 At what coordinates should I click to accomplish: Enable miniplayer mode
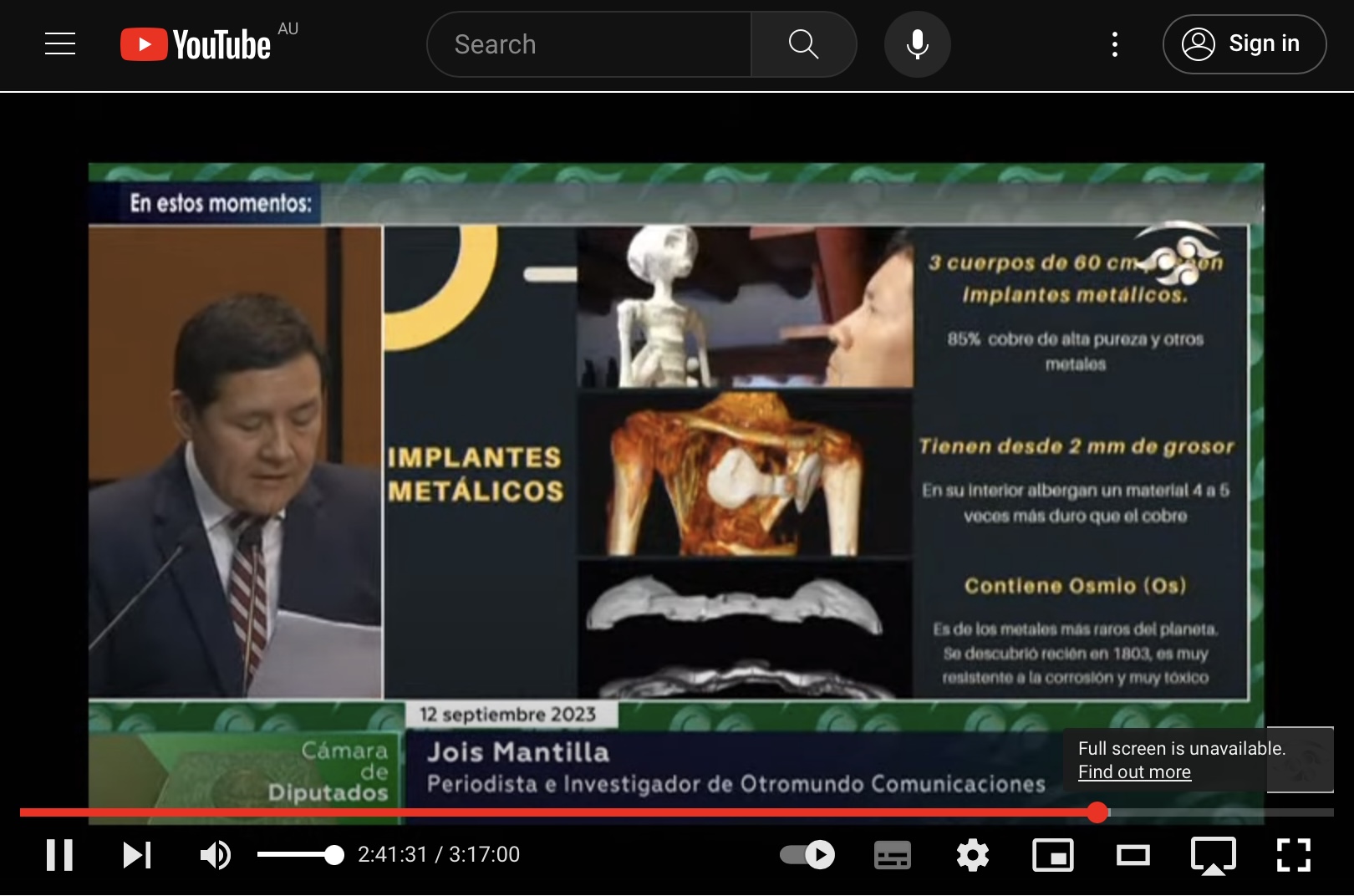click(1053, 854)
